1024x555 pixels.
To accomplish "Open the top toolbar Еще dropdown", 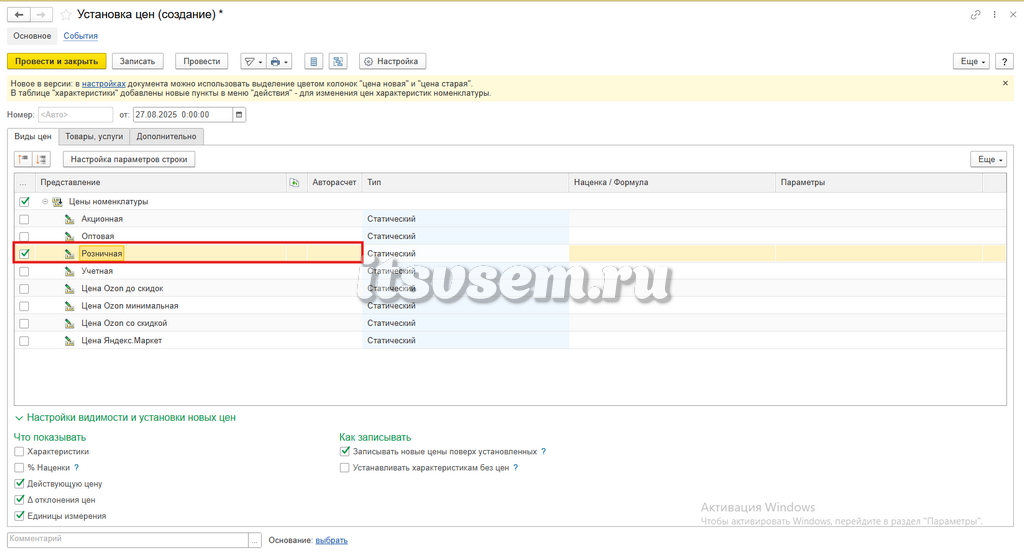I will (972, 61).
